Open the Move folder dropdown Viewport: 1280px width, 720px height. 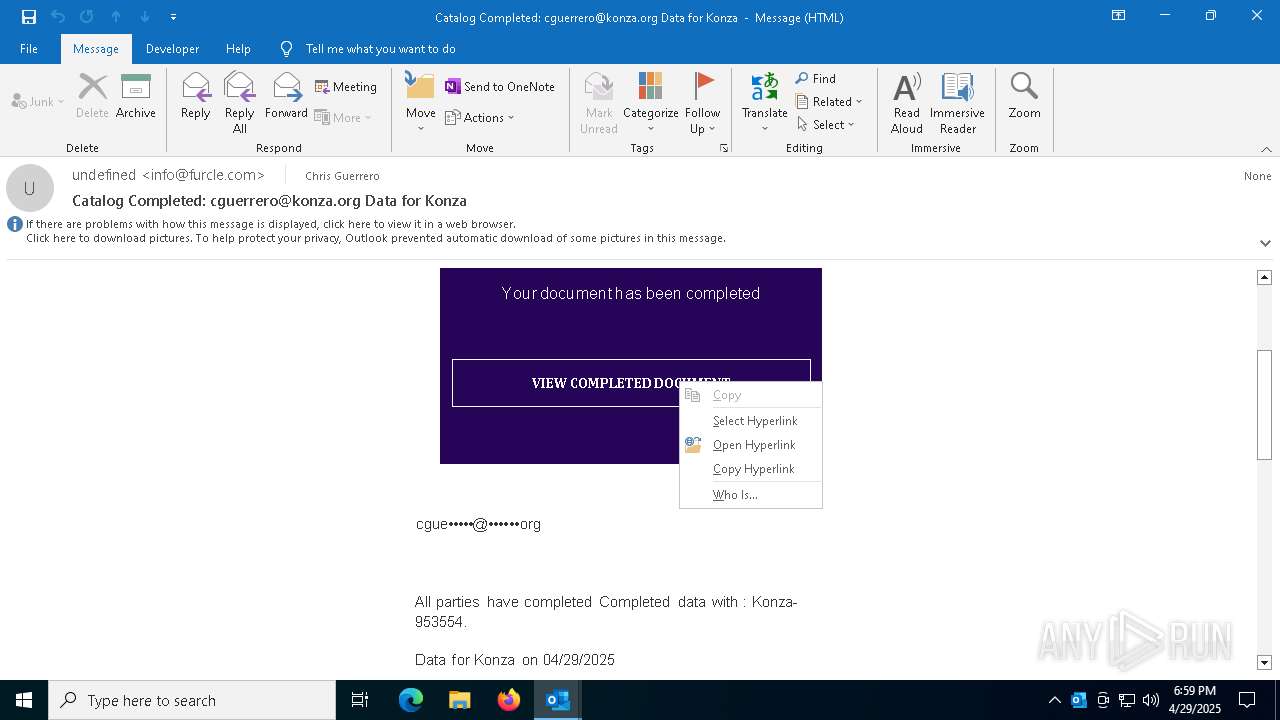[x=420, y=102]
